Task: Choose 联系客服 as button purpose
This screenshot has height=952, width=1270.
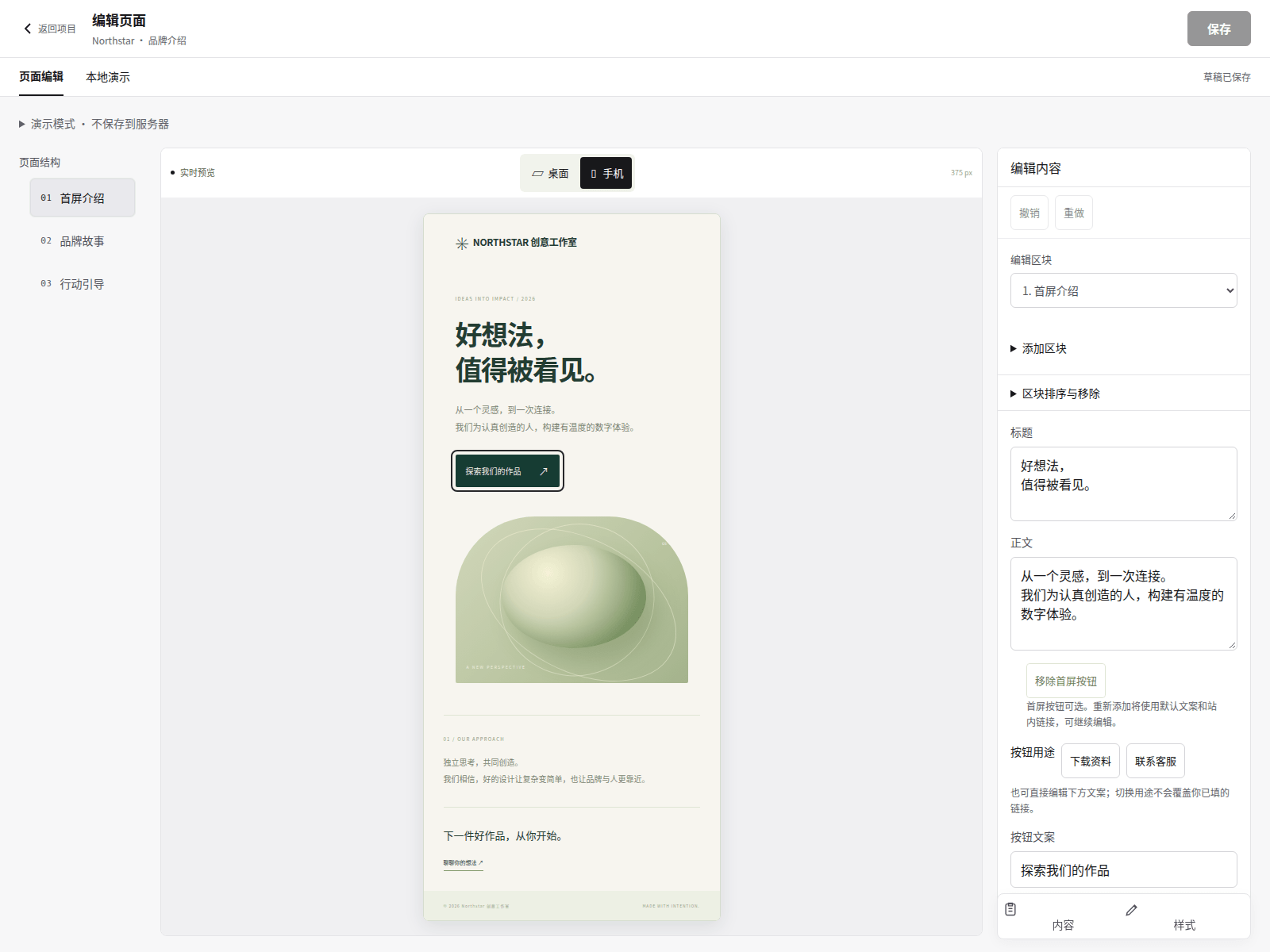Action: coord(1156,761)
